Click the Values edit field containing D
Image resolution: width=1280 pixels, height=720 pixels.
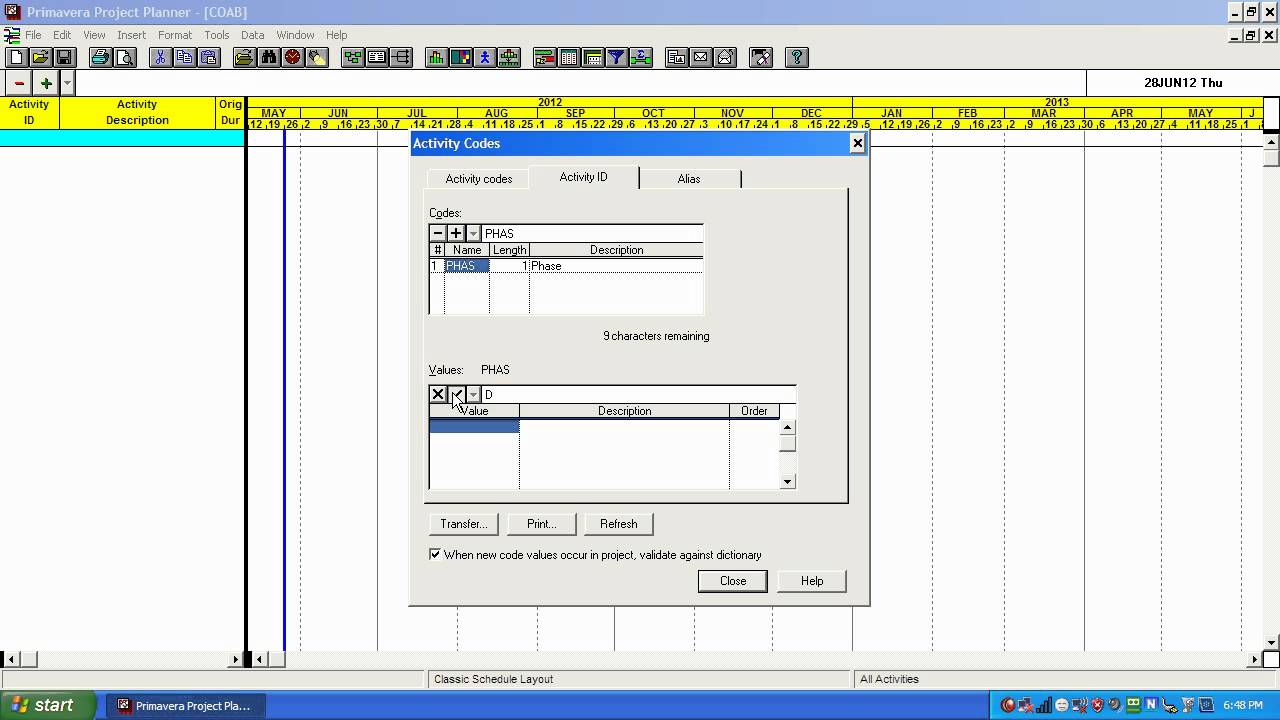[x=639, y=395]
